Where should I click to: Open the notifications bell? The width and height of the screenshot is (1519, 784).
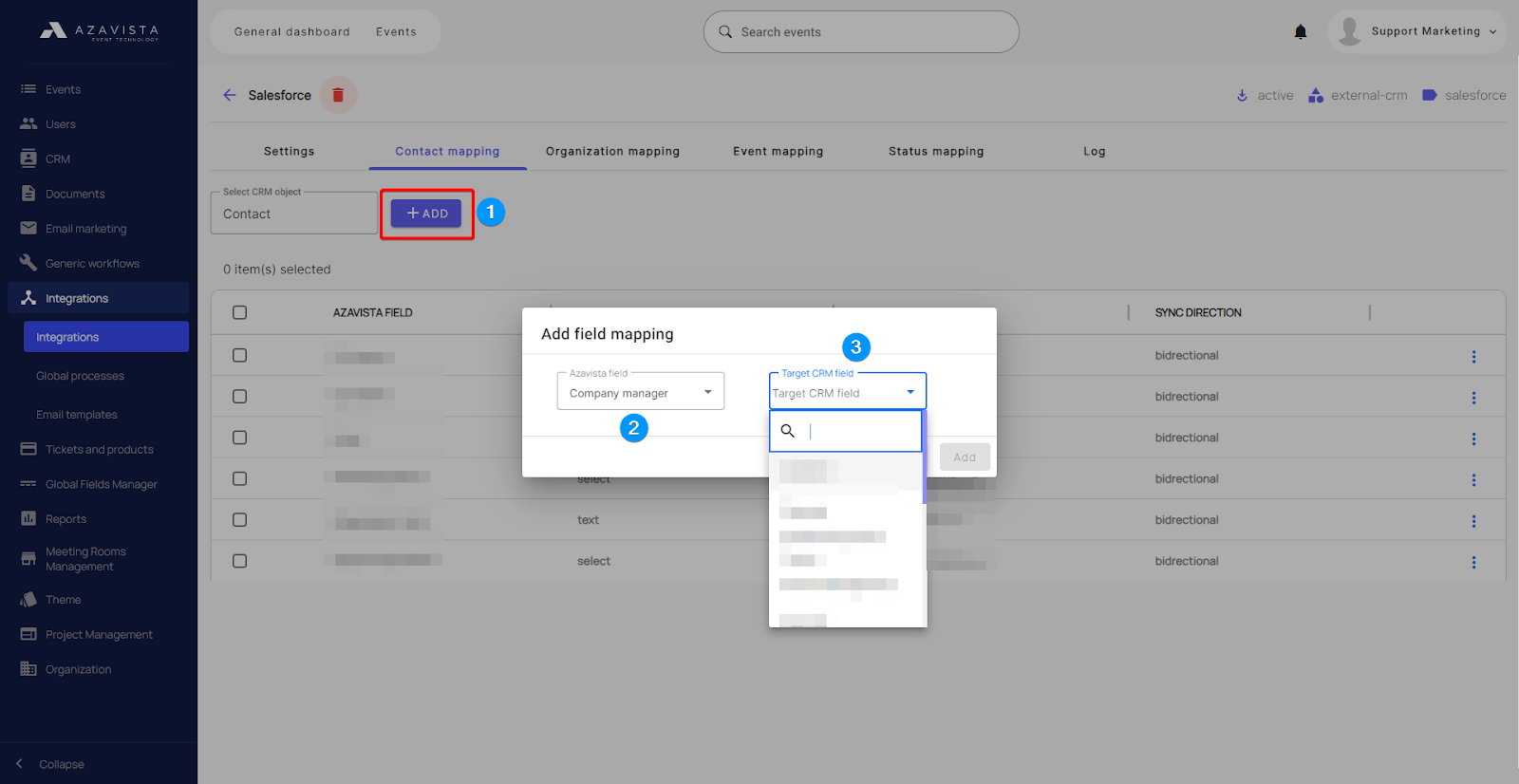coord(1301,32)
